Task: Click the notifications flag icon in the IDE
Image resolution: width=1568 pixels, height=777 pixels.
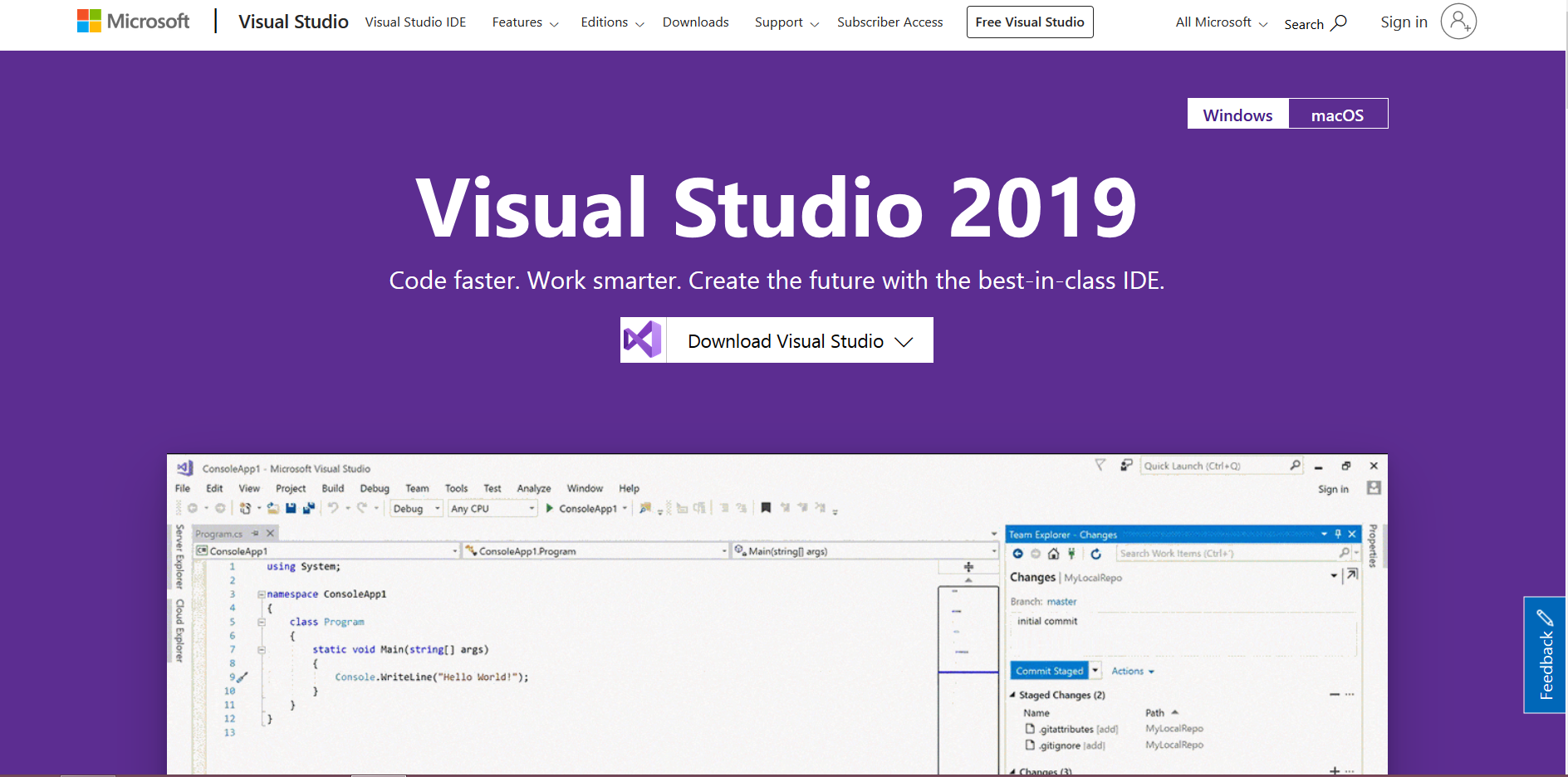Action: (x=1100, y=465)
